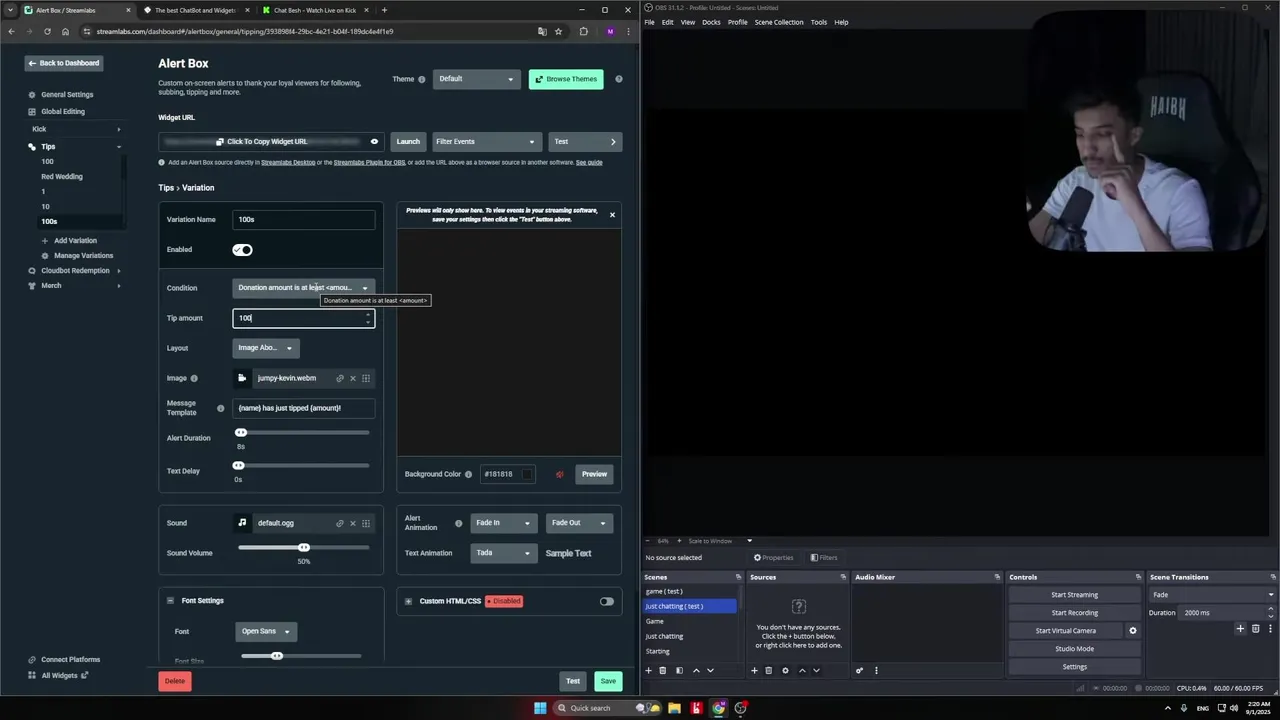Open OBS Scene Collection menu
This screenshot has height=720, width=1280.
tap(779, 22)
